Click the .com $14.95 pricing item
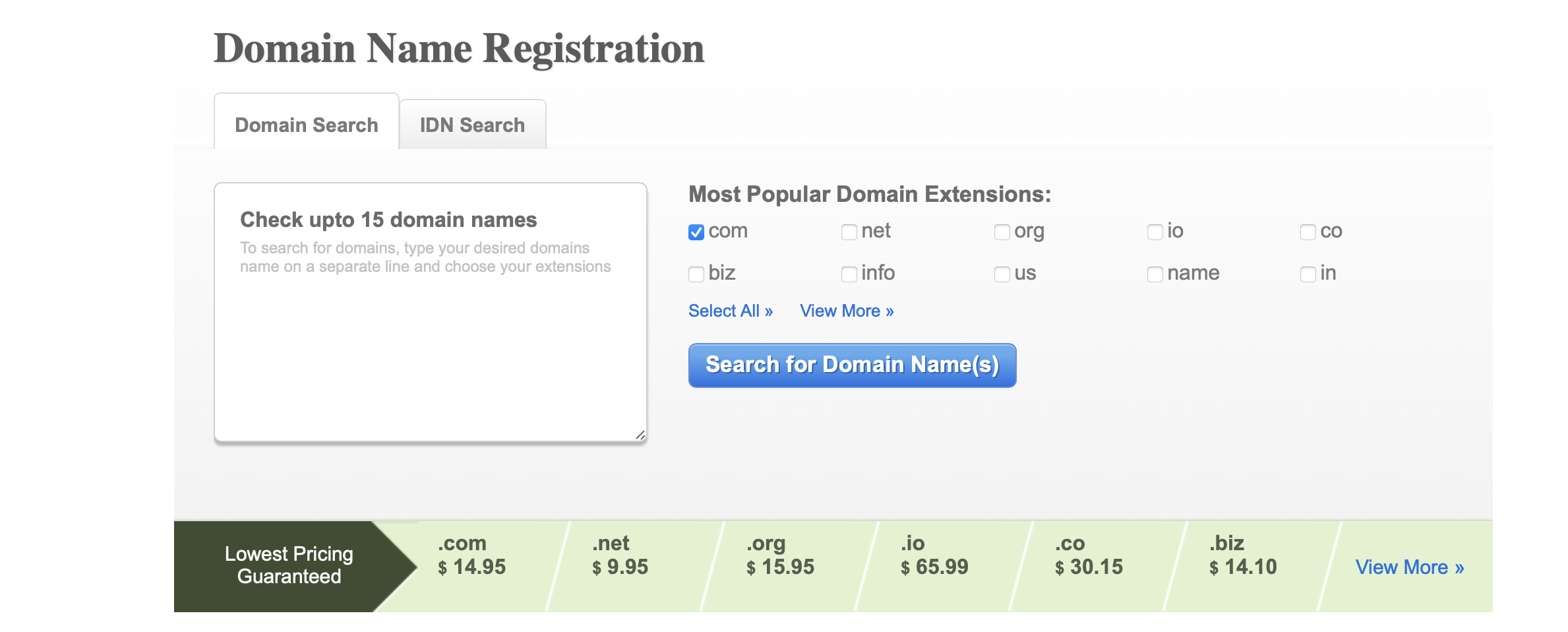Image resolution: width=1568 pixels, height=632 pixels. tap(471, 555)
